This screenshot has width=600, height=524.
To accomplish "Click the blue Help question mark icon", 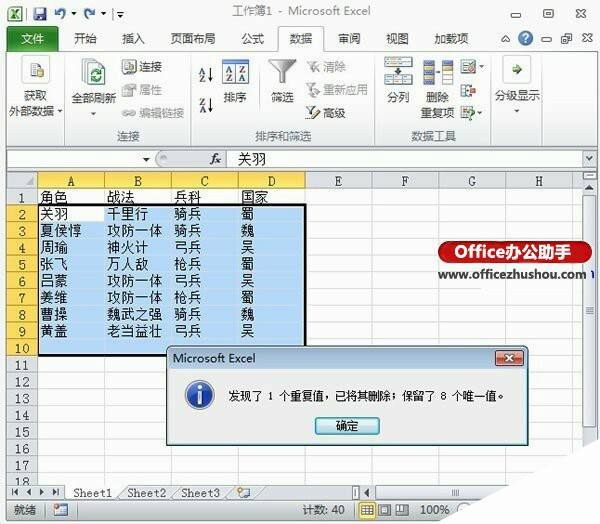I will point(525,38).
